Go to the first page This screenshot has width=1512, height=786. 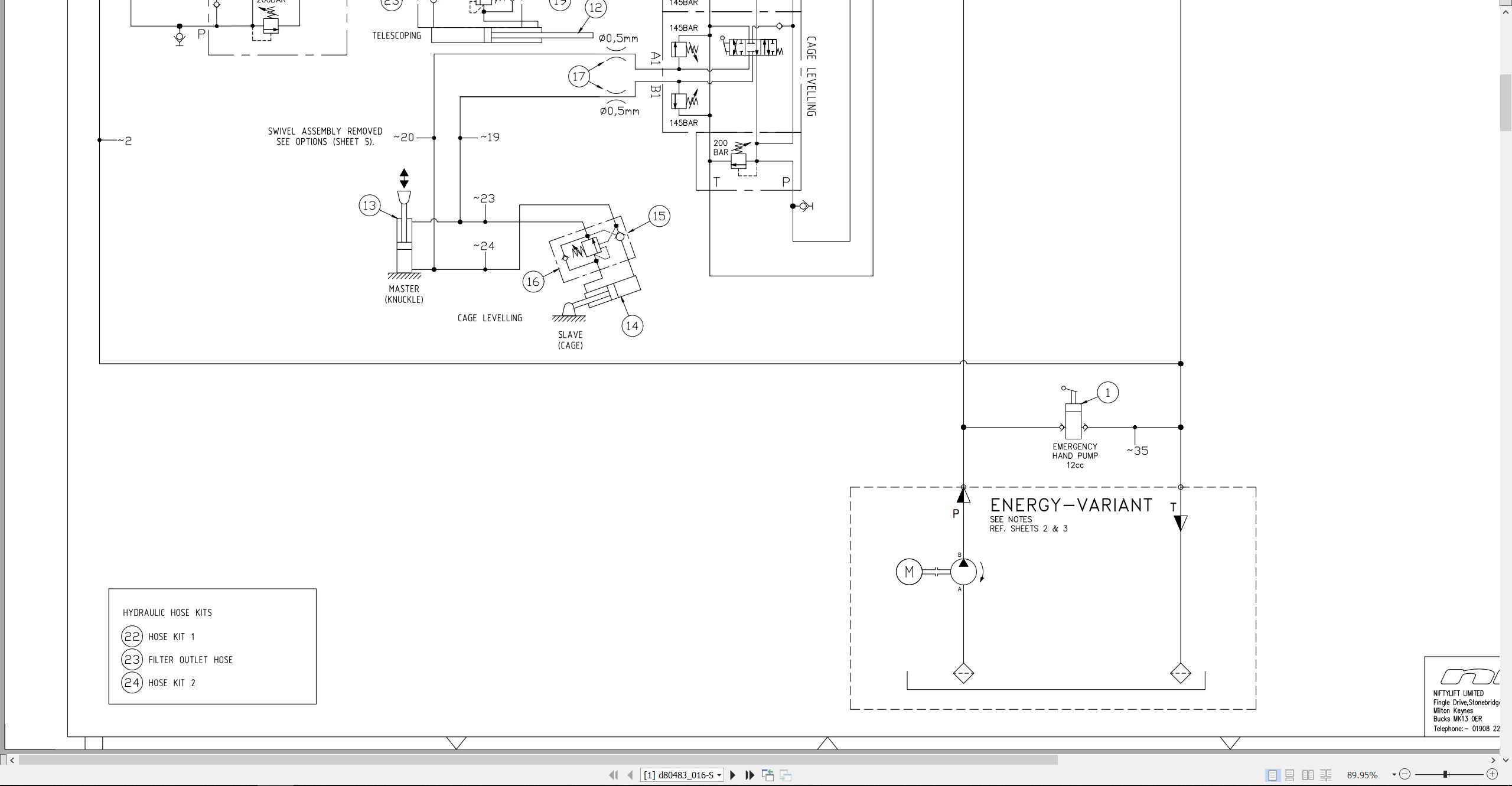[613, 775]
